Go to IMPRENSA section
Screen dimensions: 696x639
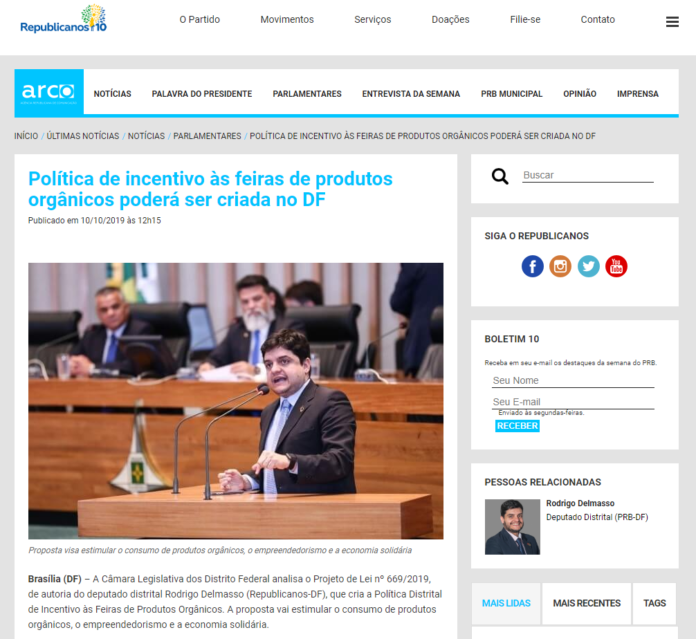click(x=637, y=94)
